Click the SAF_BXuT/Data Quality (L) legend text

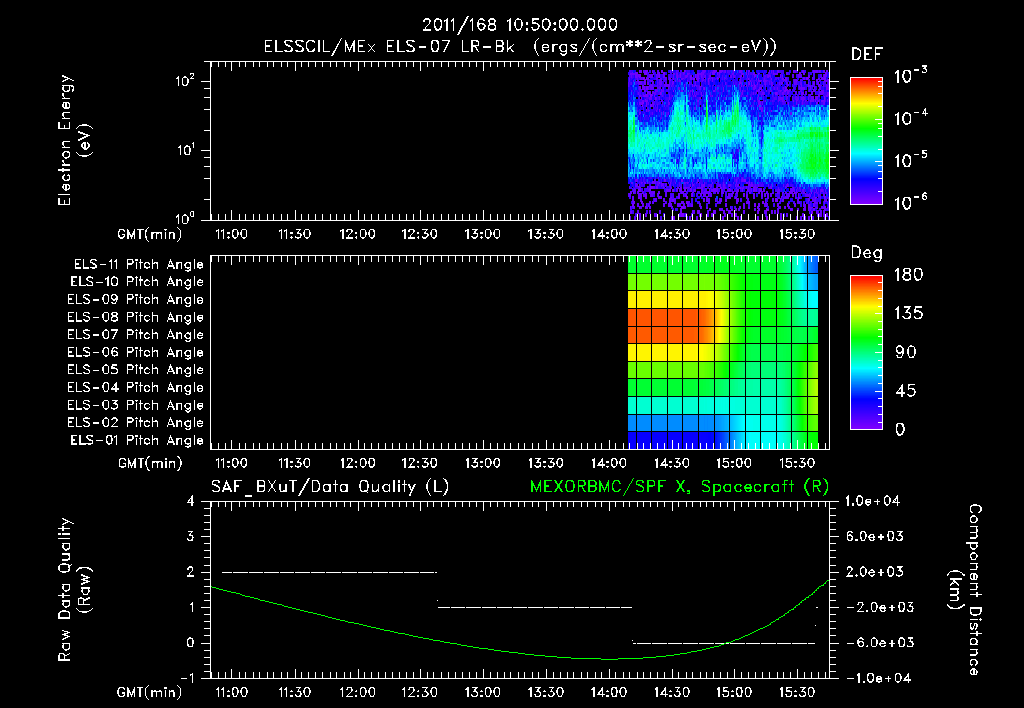tap(330, 487)
